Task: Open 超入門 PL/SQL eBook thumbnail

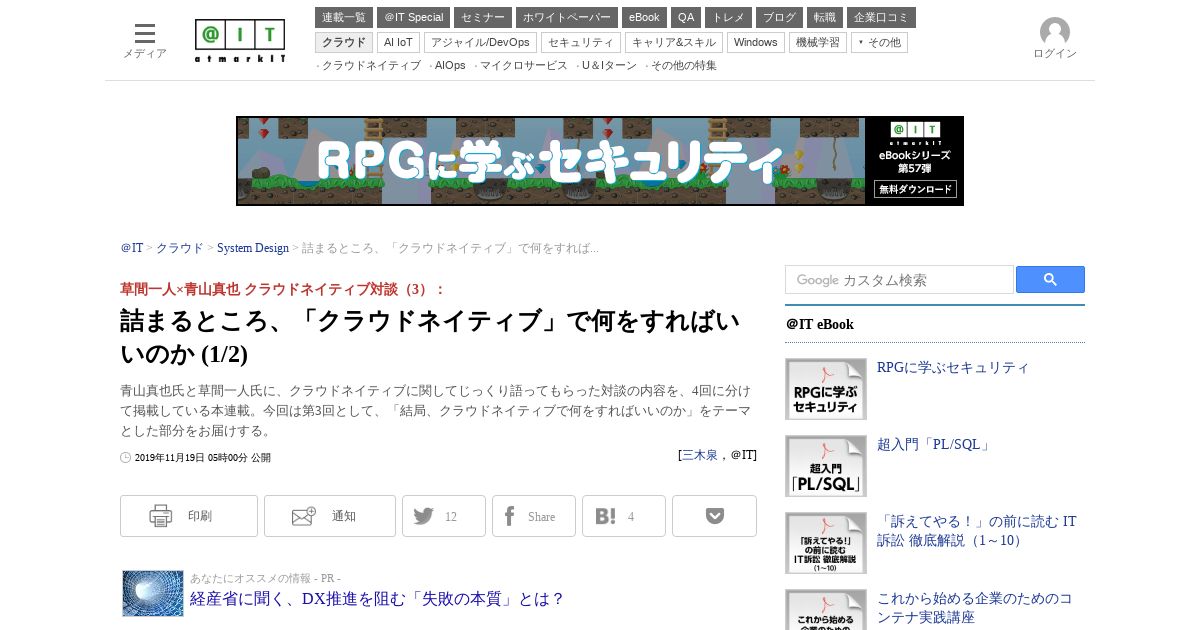Action: 826,466
